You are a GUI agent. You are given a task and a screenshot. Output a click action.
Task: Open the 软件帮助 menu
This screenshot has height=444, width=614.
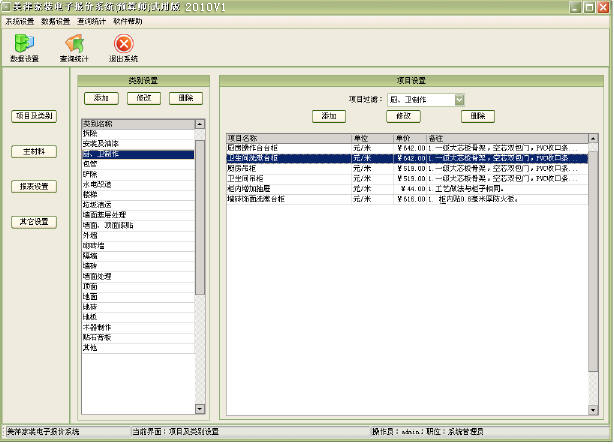127,20
